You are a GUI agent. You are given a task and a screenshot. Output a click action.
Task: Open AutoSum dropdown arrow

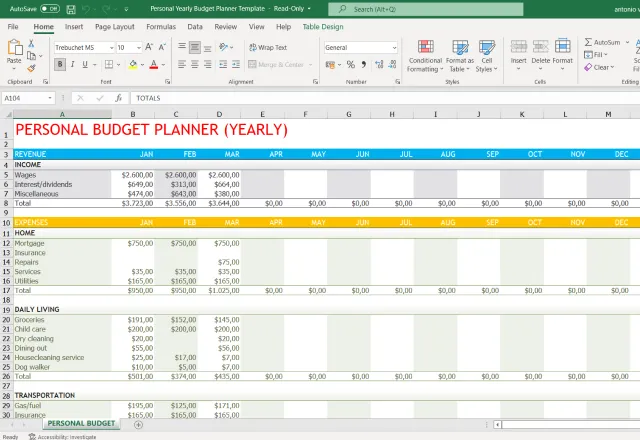tap(627, 42)
